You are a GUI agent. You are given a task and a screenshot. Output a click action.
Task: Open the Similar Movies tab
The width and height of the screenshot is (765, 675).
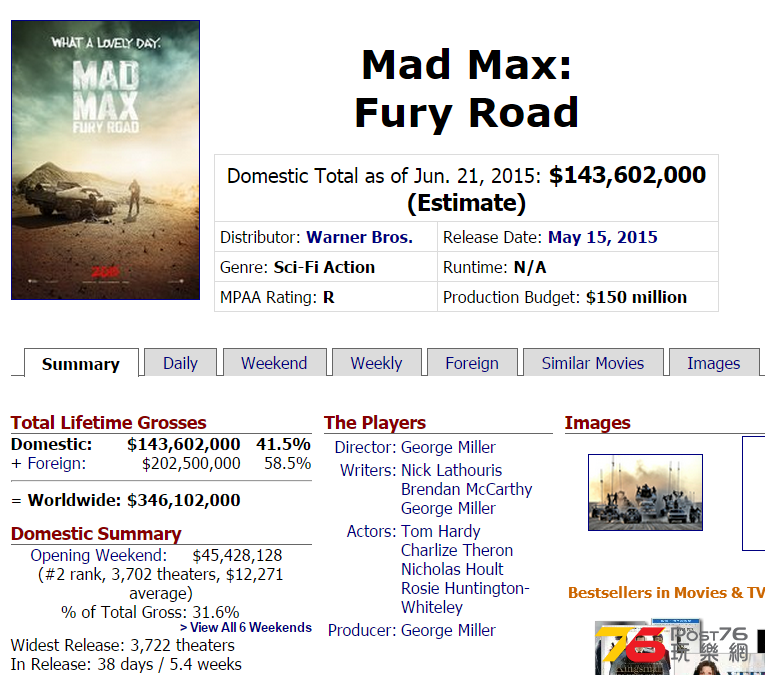click(x=593, y=363)
